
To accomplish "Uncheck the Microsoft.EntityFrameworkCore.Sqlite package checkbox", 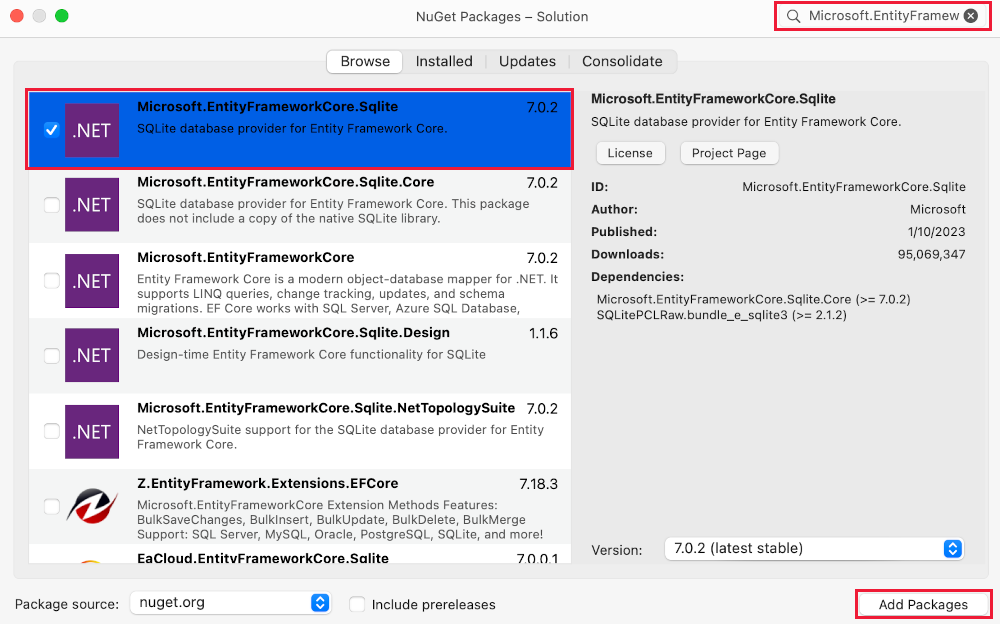I will coord(51,130).
